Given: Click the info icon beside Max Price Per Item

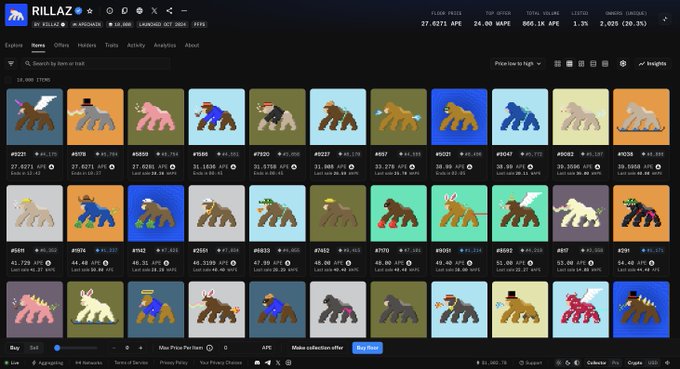Looking at the screenshot, I should [209, 348].
